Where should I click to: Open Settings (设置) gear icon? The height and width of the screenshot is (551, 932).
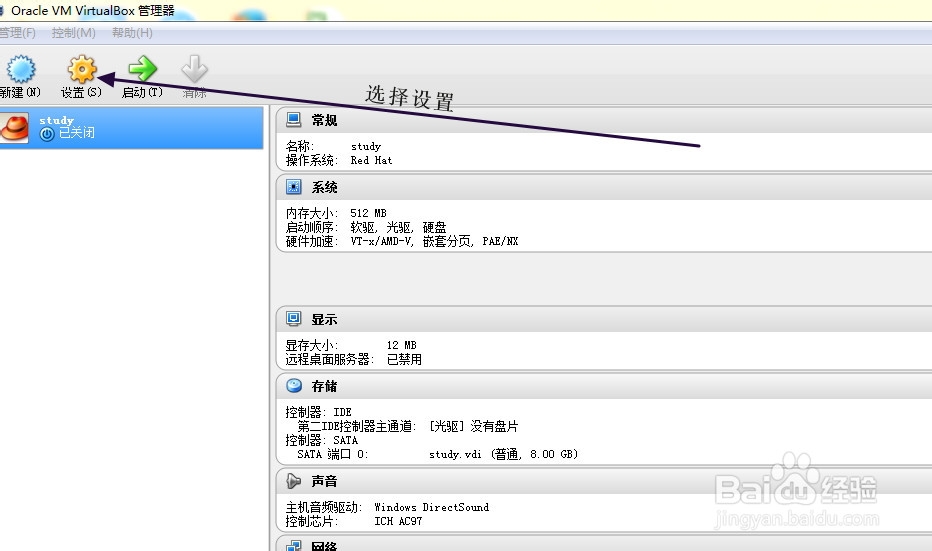pyautogui.click(x=81, y=69)
